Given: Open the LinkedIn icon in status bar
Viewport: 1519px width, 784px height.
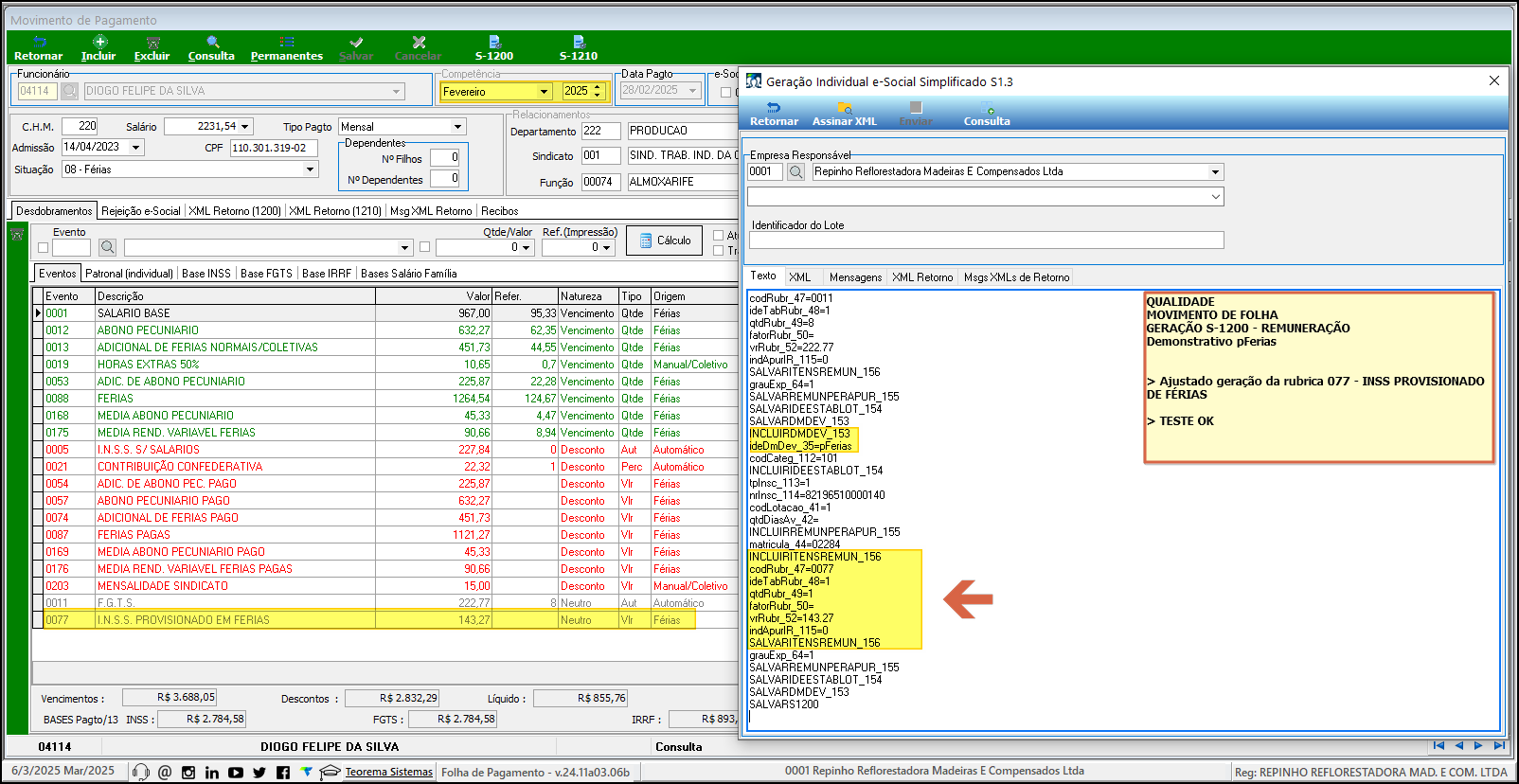Looking at the screenshot, I should 212,773.
